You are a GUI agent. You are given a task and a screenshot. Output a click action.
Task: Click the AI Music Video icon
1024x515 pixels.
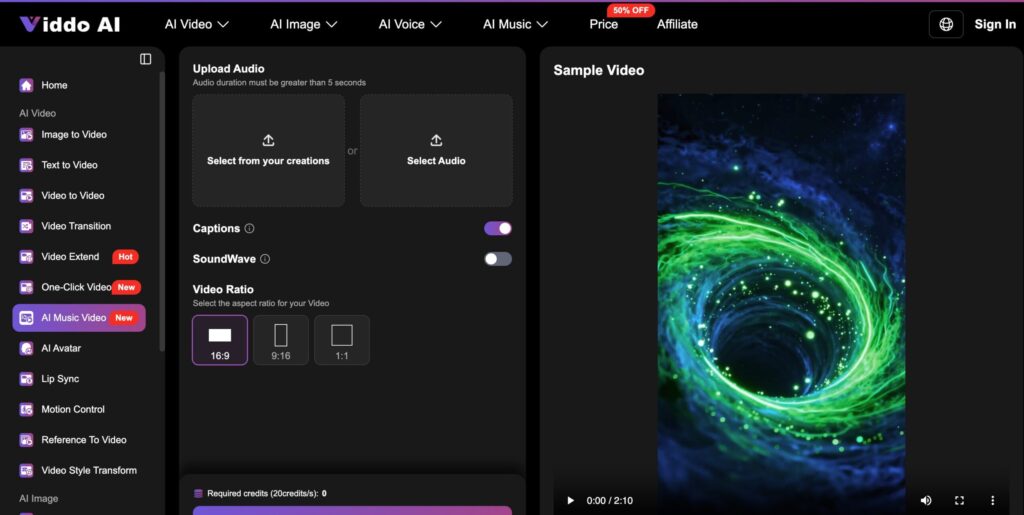click(26, 318)
